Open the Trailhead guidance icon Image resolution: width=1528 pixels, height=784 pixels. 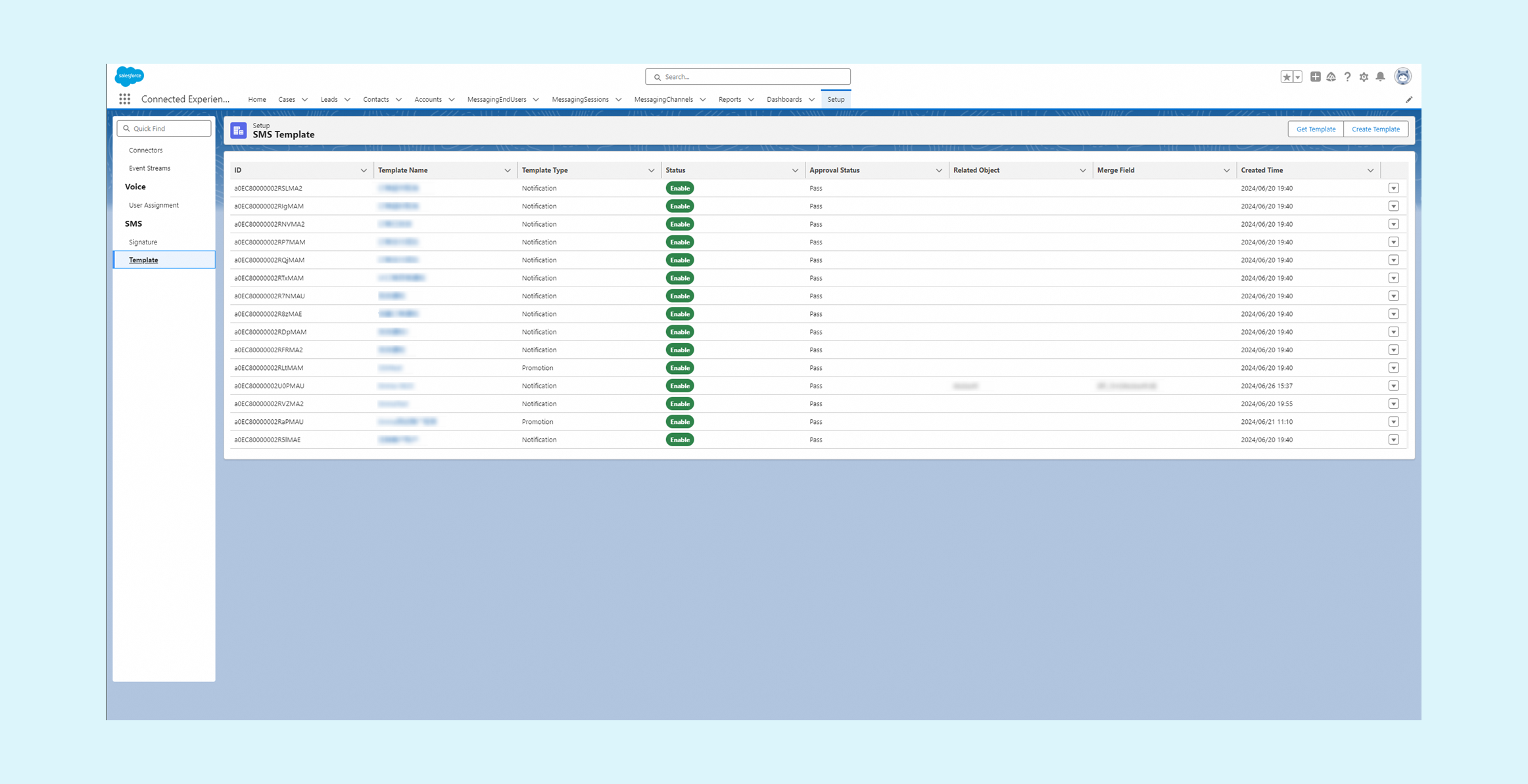(x=1331, y=77)
